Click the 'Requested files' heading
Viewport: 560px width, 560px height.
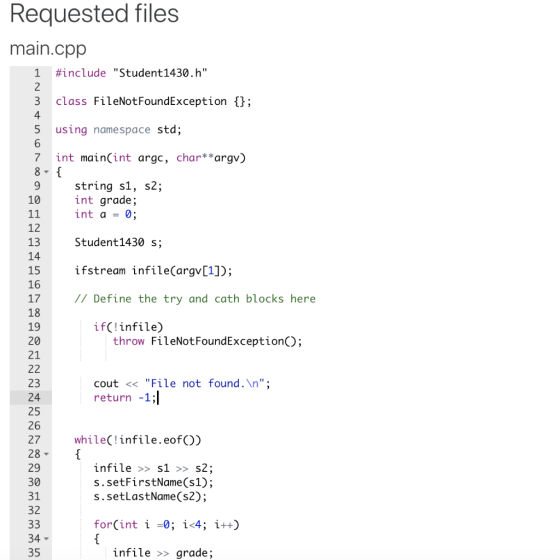[94, 14]
